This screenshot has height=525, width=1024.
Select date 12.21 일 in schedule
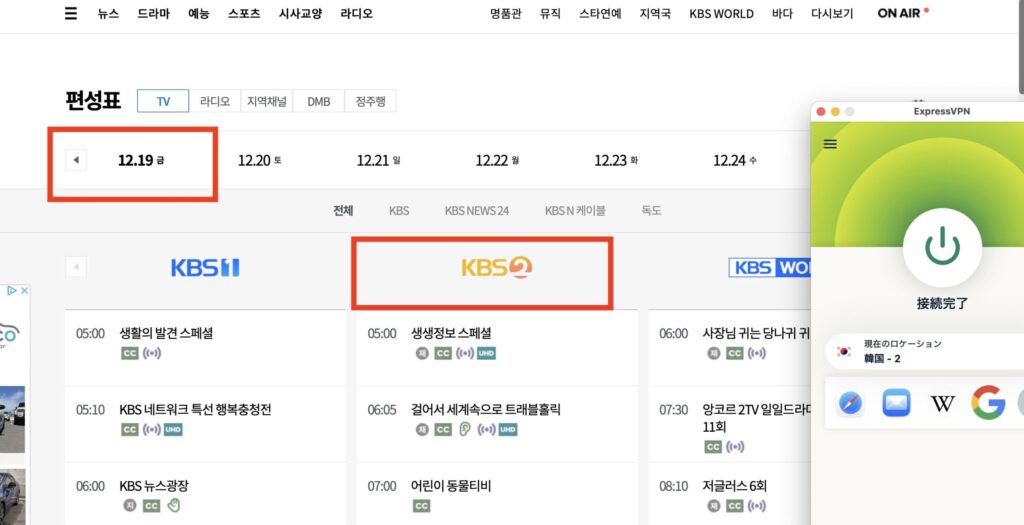pyautogui.click(x=378, y=160)
